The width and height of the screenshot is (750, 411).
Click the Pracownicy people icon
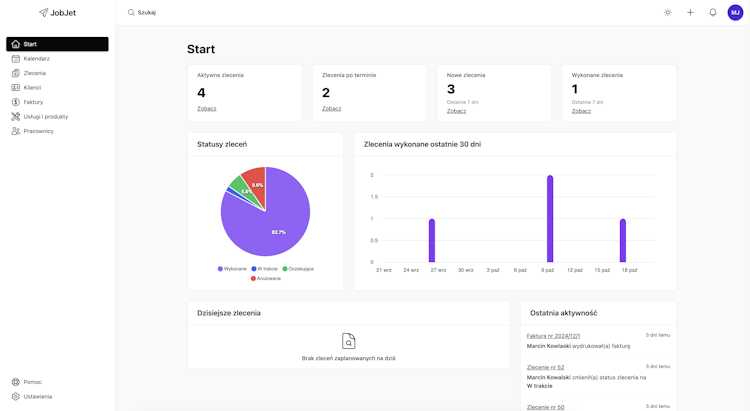16,131
